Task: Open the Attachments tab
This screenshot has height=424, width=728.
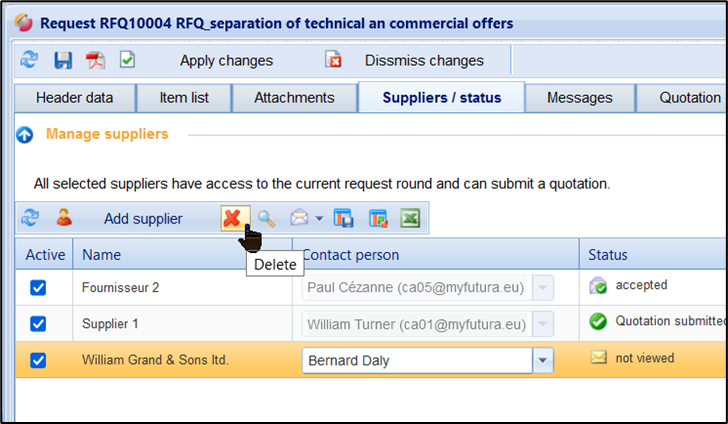Action: (x=294, y=98)
